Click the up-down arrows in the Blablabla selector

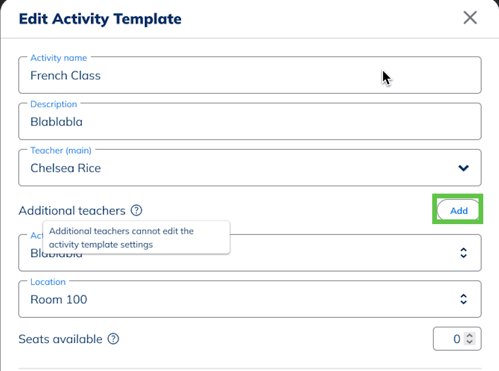tap(463, 253)
